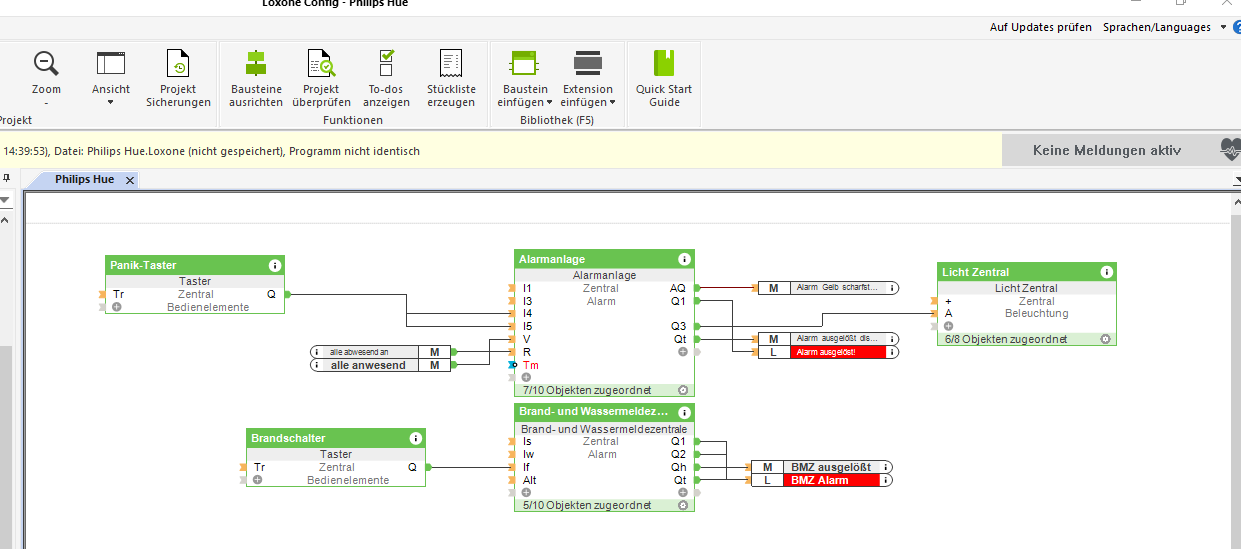This screenshot has height=549, width=1241.
Task: Select the Philips Hue page tab
Action: pyautogui.click(x=85, y=180)
